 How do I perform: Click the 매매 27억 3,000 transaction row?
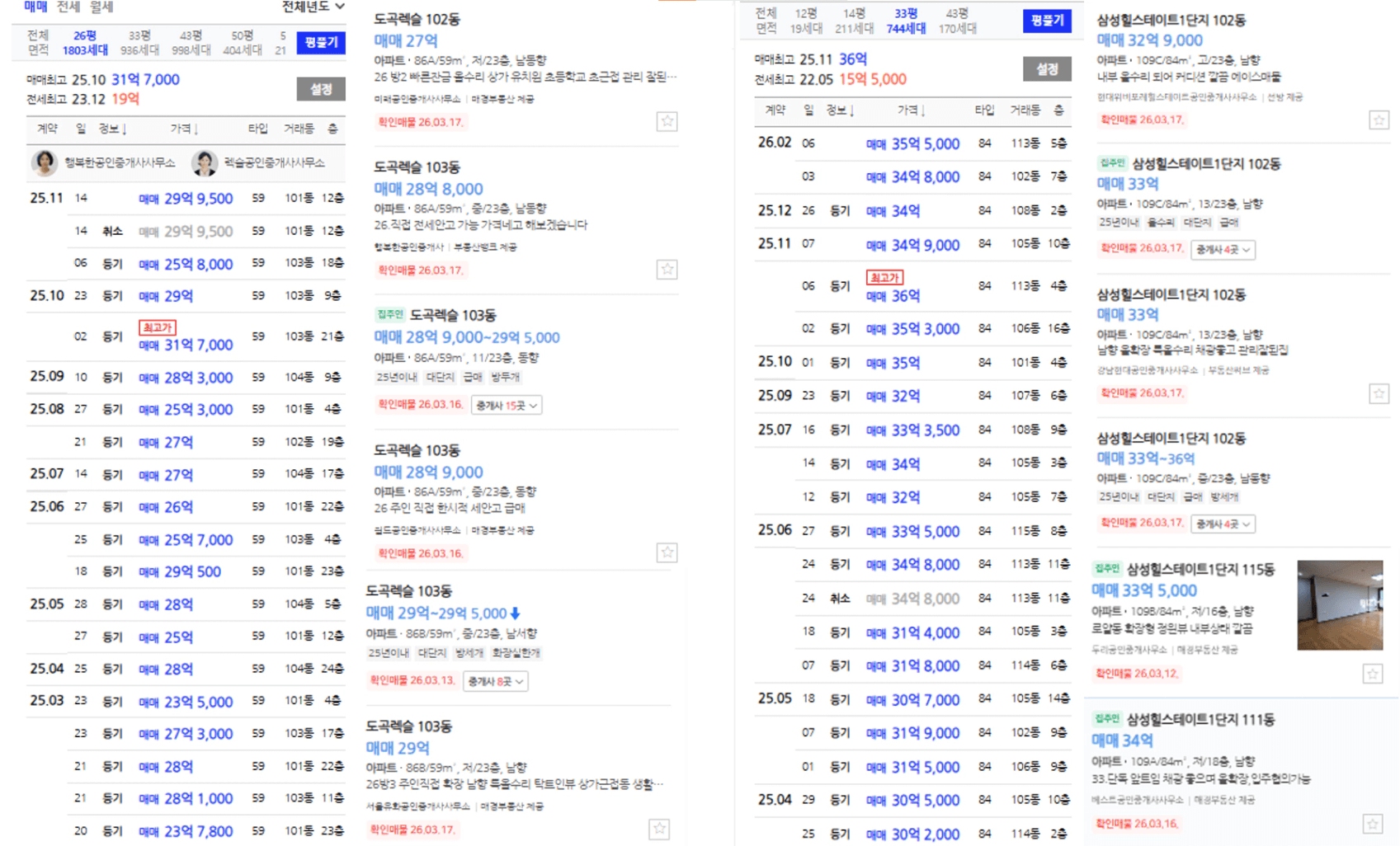pyautogui.click(x=186, y=734)
